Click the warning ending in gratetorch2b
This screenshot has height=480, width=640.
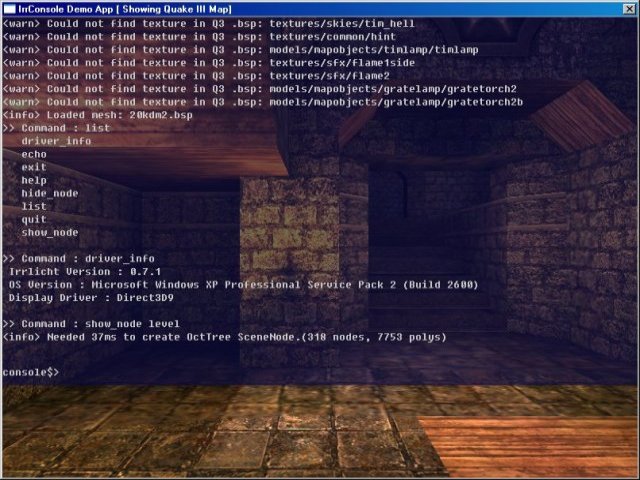(263, 102)
